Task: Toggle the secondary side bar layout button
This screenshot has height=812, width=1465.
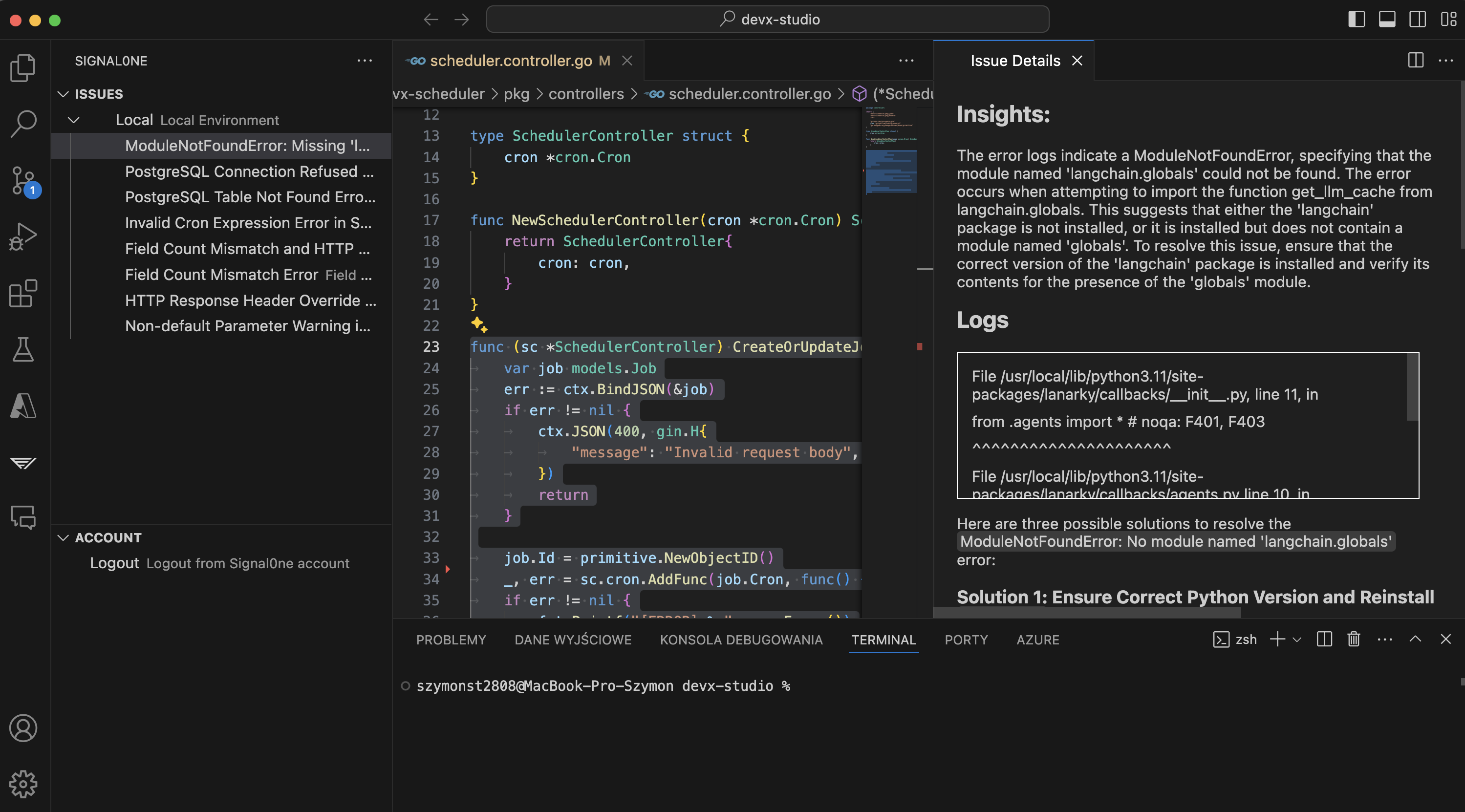Action: [x=1417, y=20]
